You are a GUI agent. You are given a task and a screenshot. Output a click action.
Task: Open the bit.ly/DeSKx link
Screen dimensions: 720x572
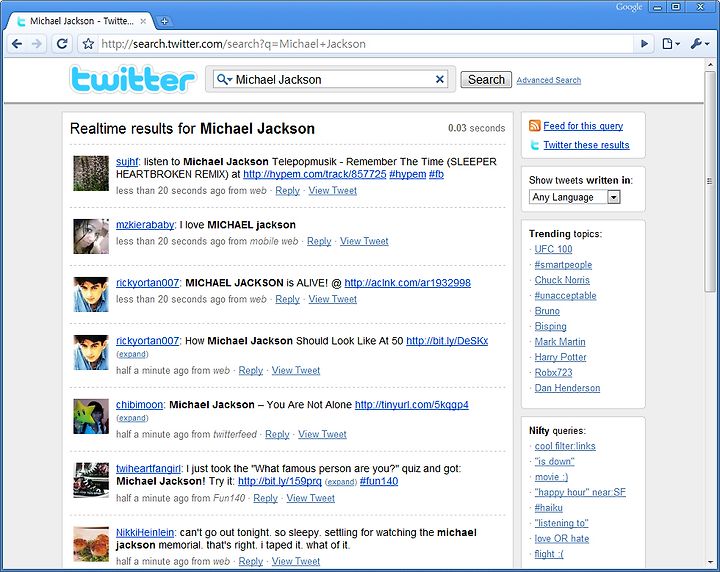447,341
